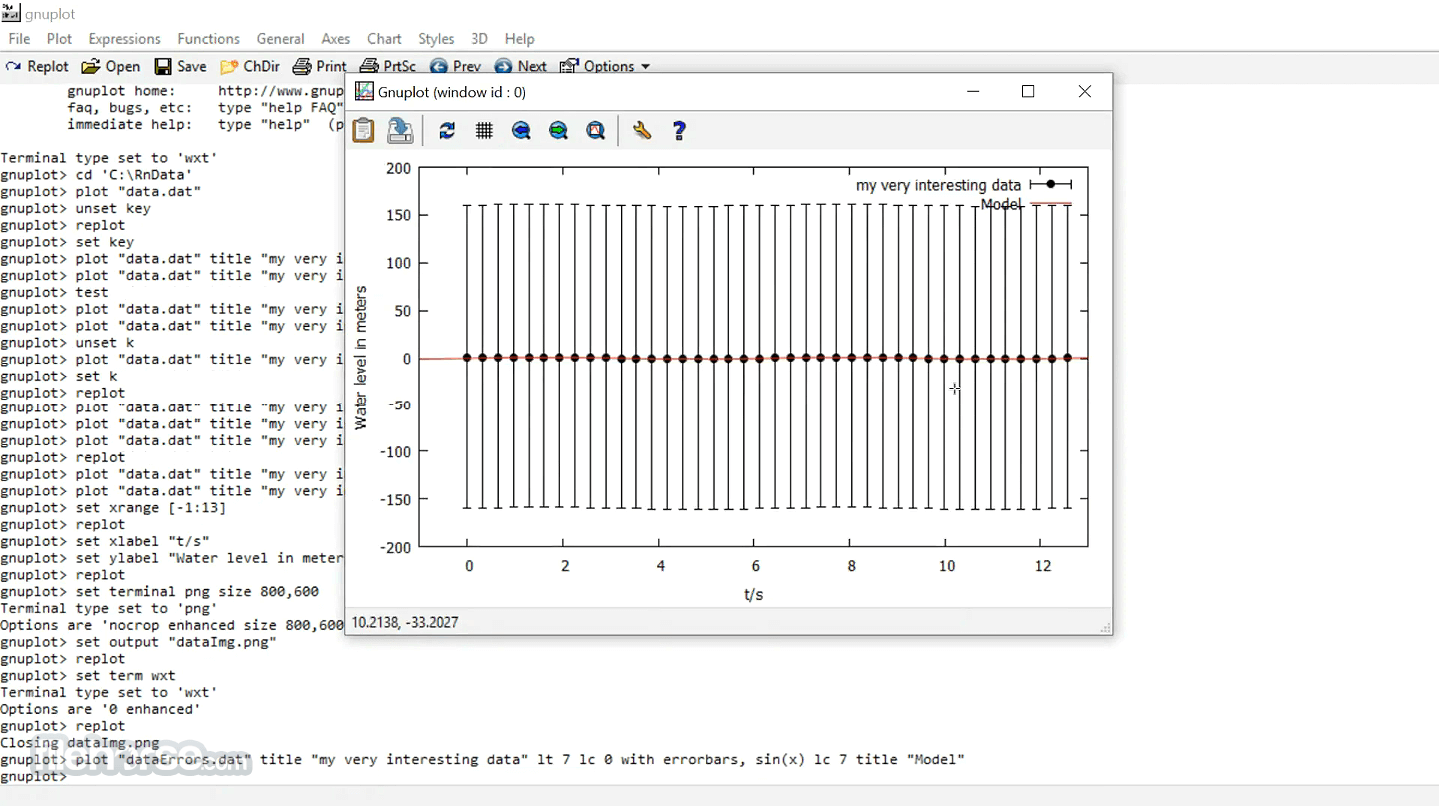
Task: Click the resize grip of plot window
Action: click(x=1105, y=627)
